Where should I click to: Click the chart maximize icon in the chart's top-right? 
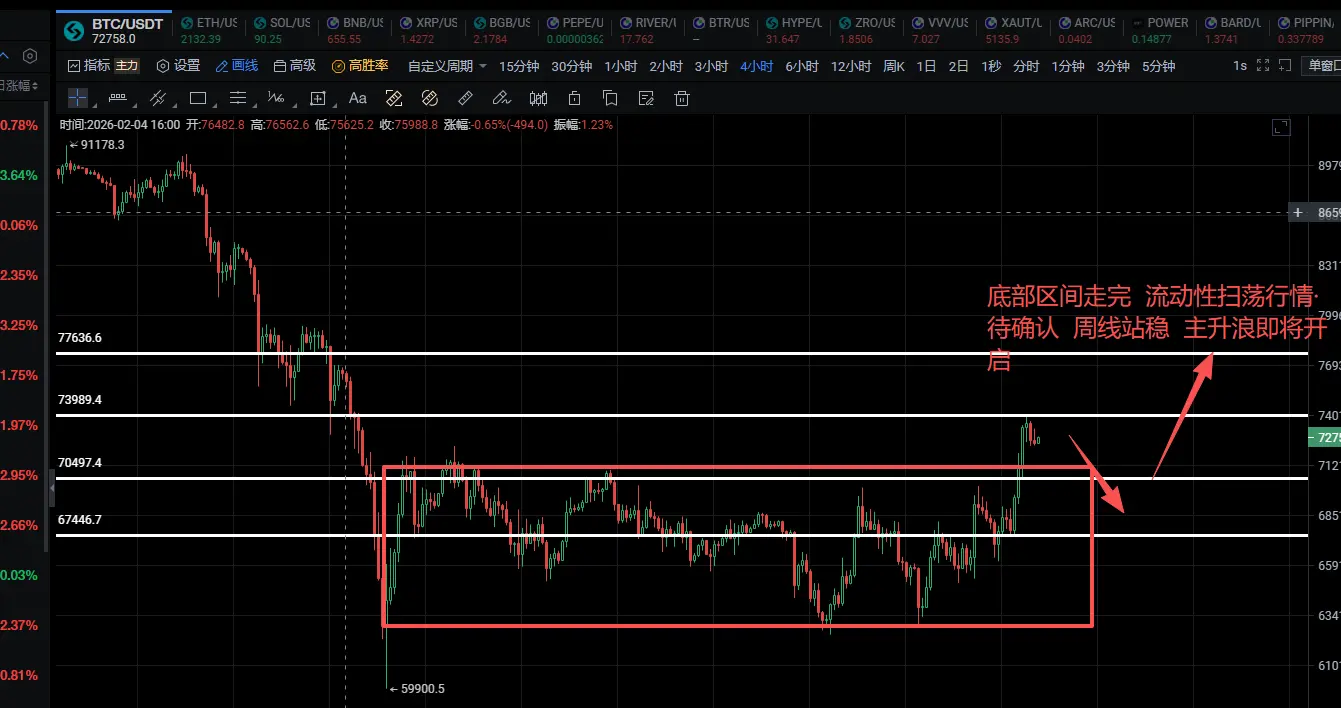(1281, 127)
